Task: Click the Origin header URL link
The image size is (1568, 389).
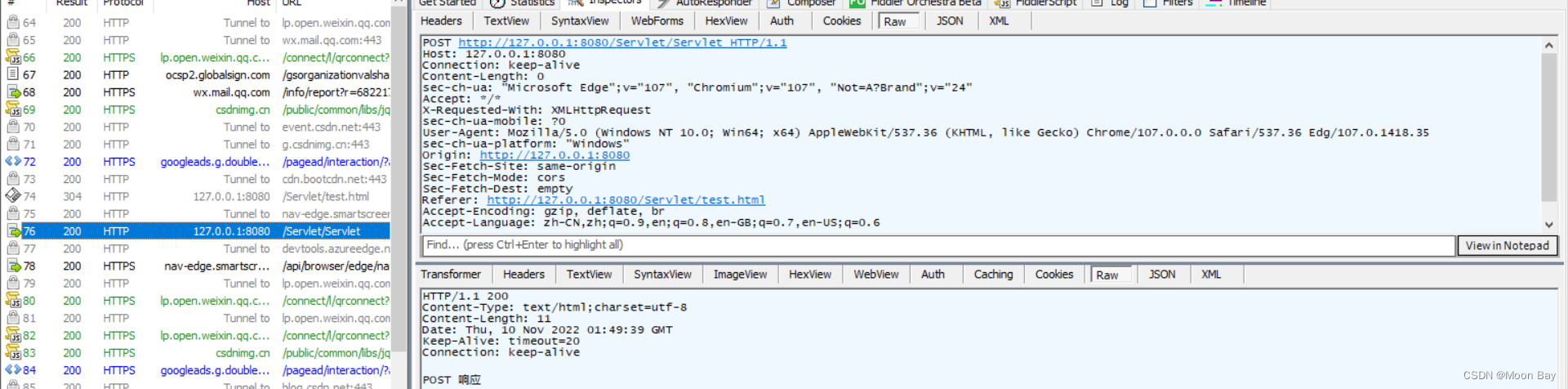Action: [555, 154]
